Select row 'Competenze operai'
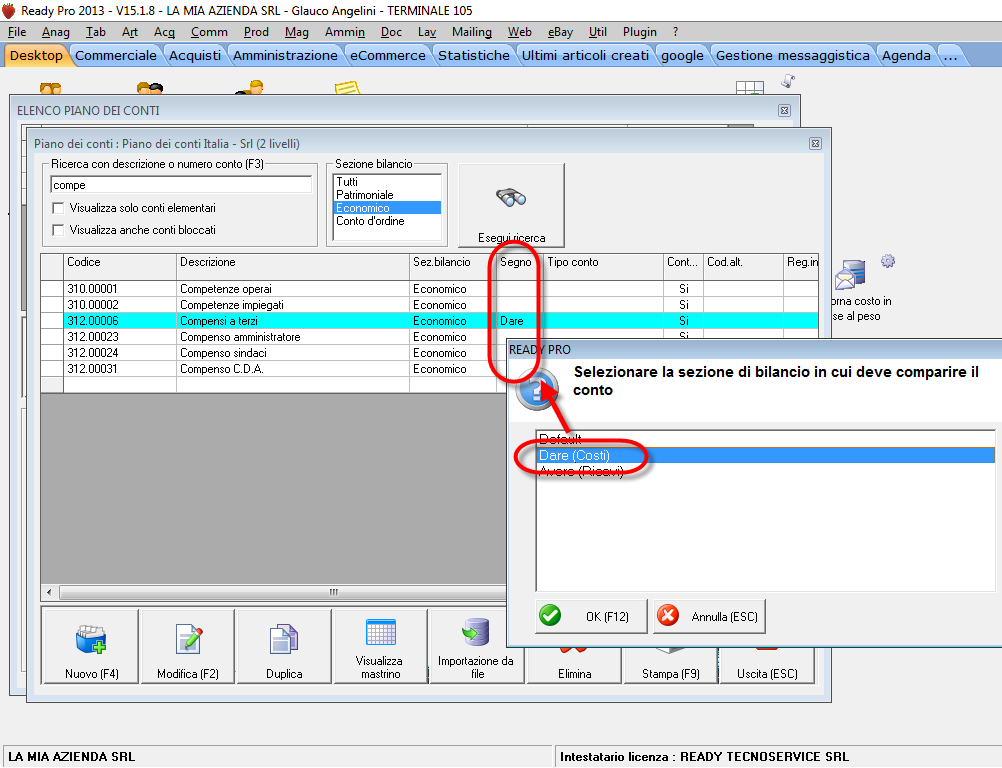1002x768 pixels. tap(429, 289)
